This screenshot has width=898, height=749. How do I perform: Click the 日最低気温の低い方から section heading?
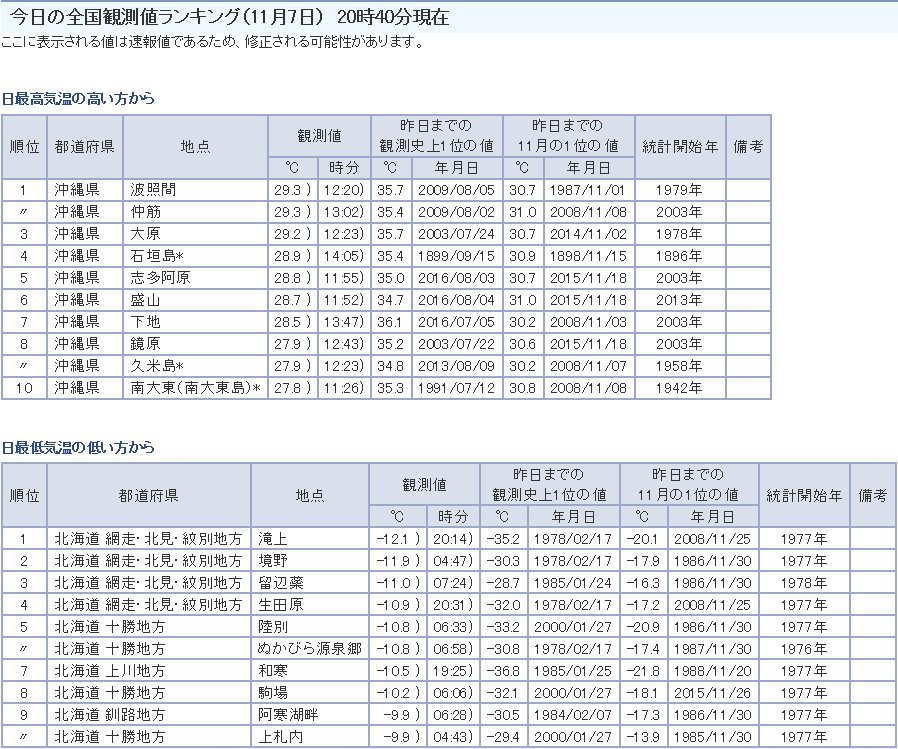(78, 447)
